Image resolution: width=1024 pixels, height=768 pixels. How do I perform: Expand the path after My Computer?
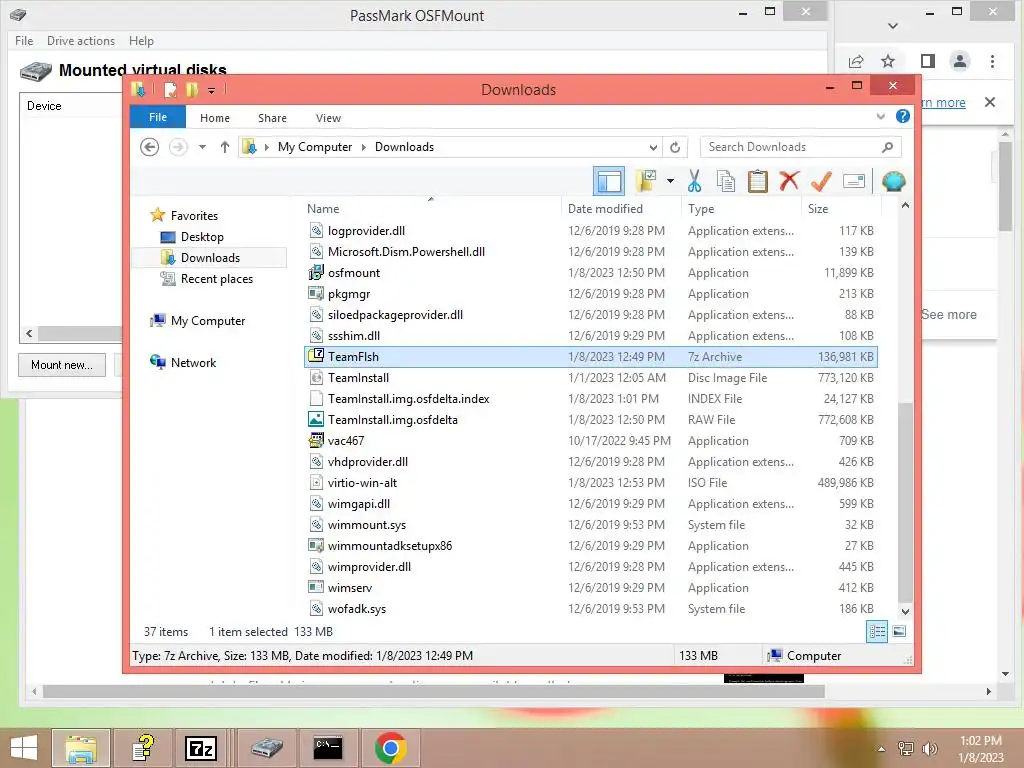coord(363,147)
